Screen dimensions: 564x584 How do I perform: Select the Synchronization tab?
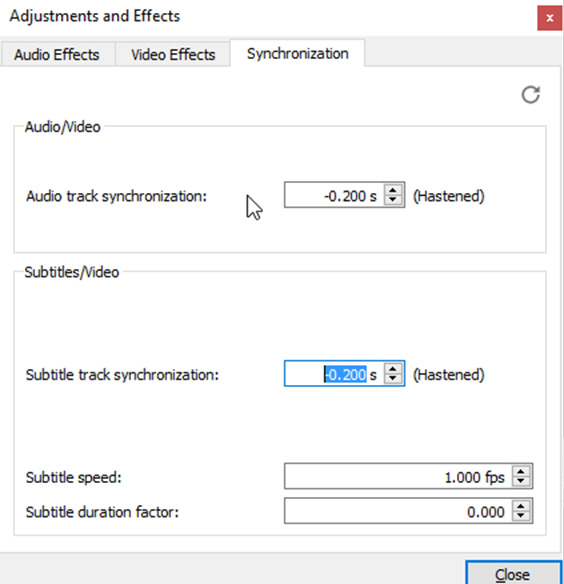coord(297,54)
